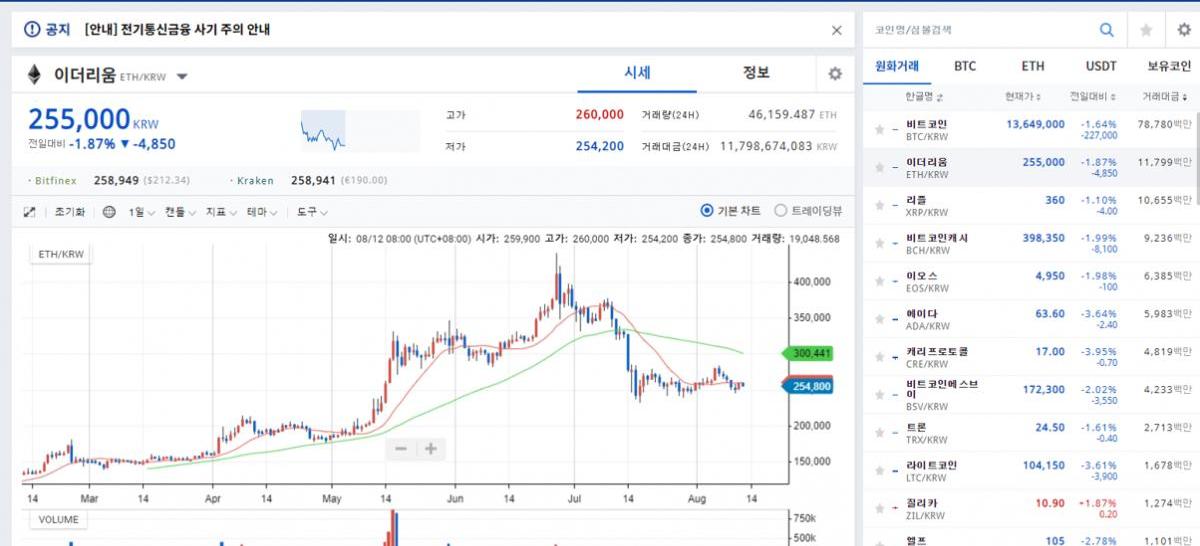Favorite 트론 TRX/KRW with star
This screenshot has width=1200, height=546.
879,433
